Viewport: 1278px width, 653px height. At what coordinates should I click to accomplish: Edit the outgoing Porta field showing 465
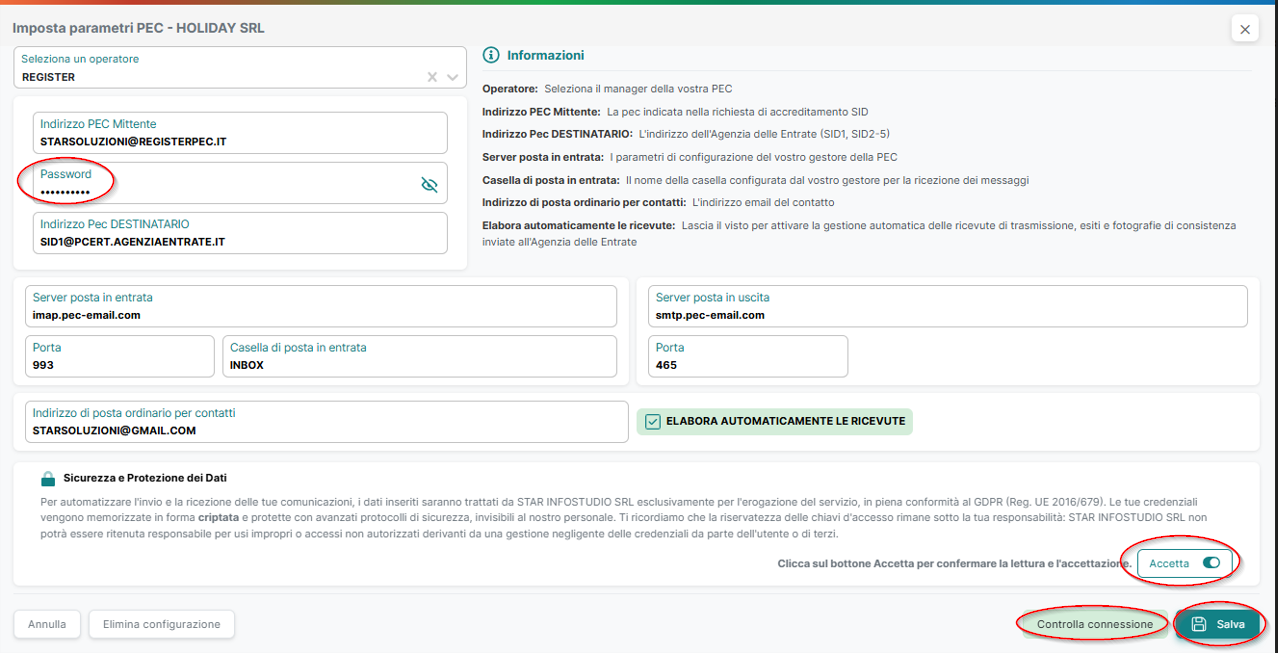(748, 356)
